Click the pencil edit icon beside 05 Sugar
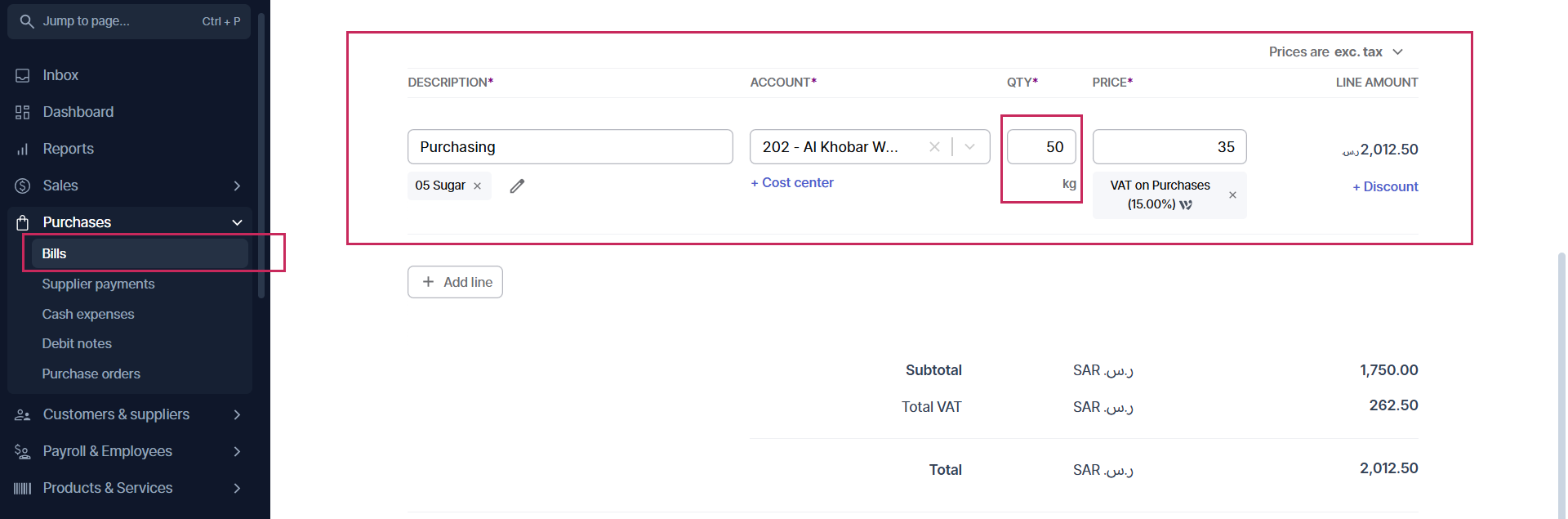The height and width of the screenshot is (519, 1568). tap(517, 186)
